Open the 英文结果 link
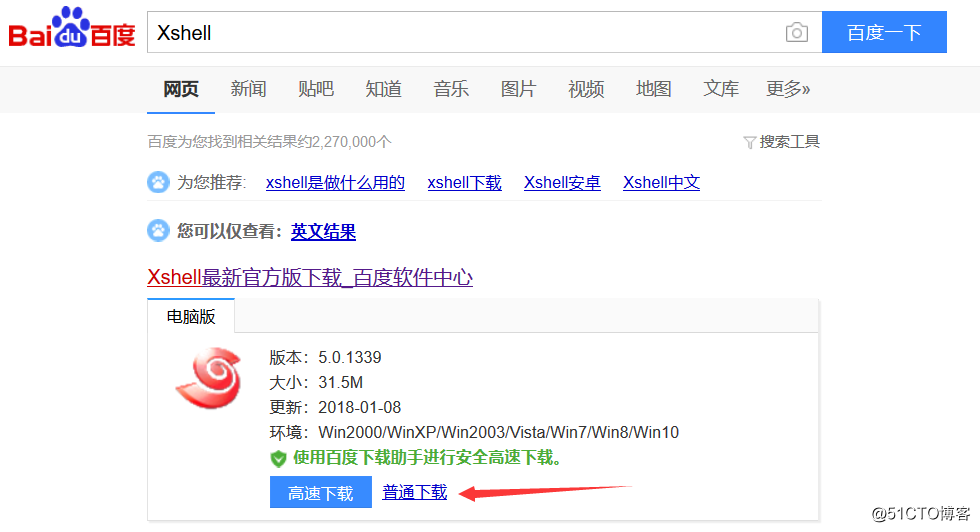The width and height of the screenshot is (980, 532). pos(323,232)
